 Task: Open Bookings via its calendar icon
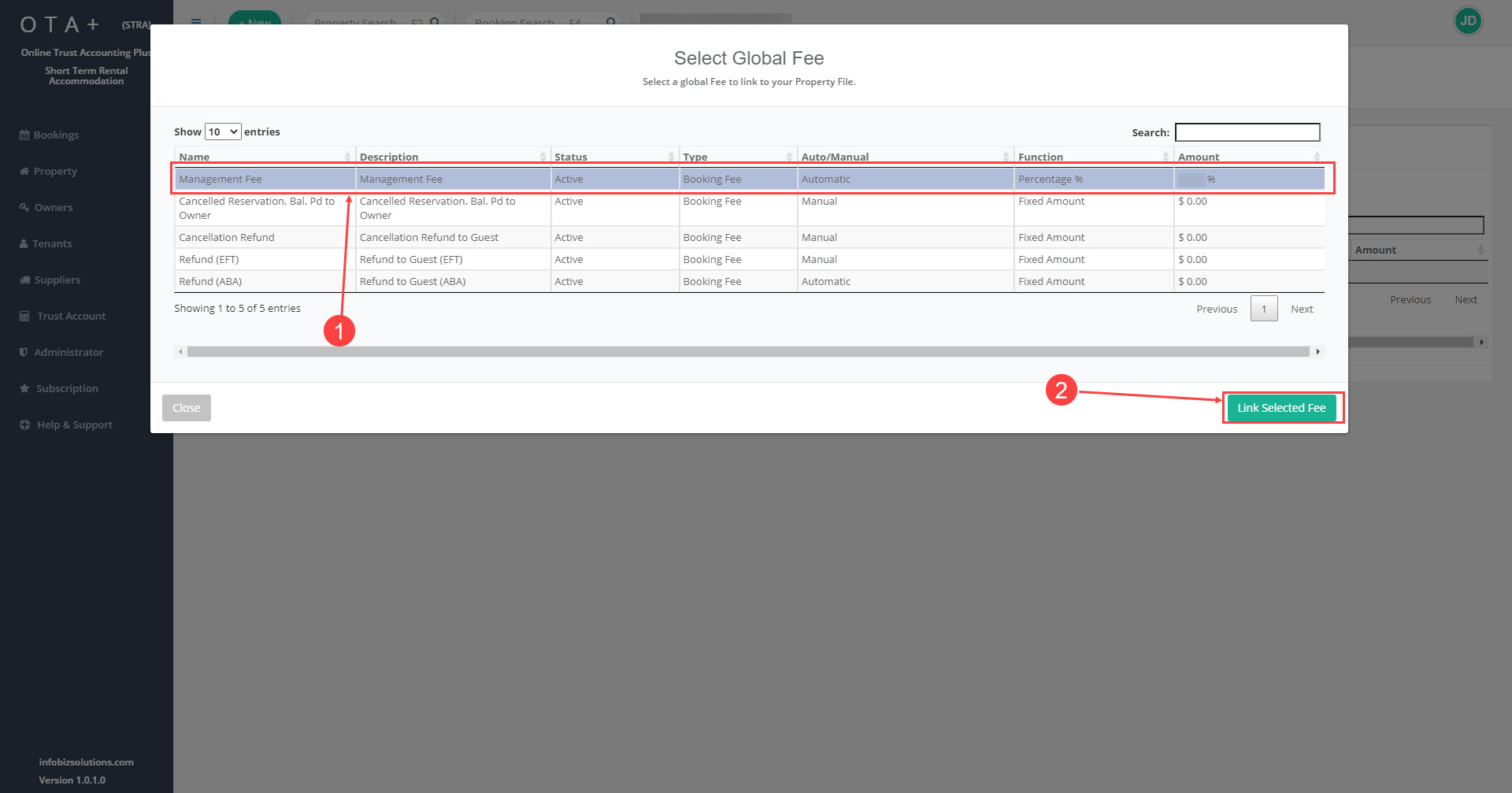click(x=24, y=135)
